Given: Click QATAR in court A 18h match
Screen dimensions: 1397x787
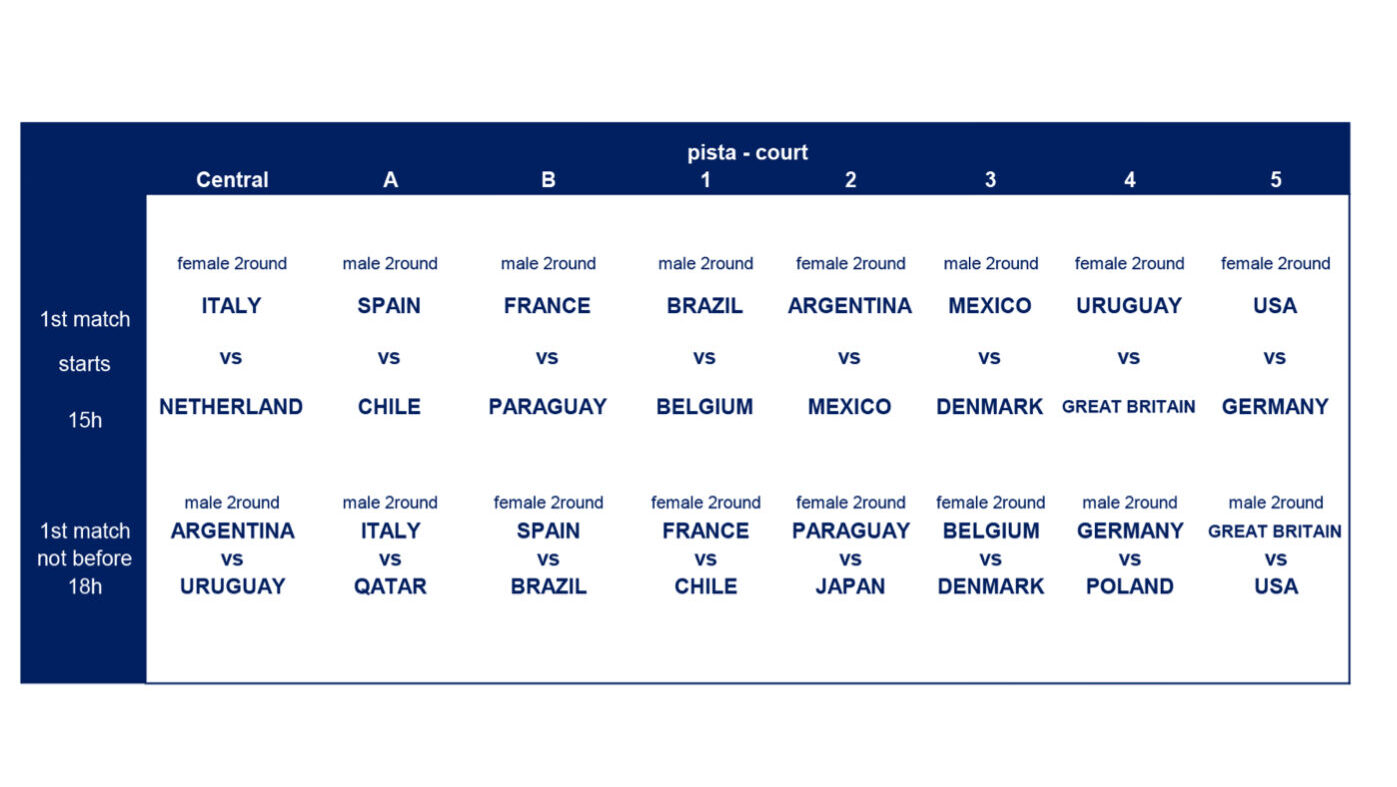Looking at the screenshot, I should (x=390, y=587).
